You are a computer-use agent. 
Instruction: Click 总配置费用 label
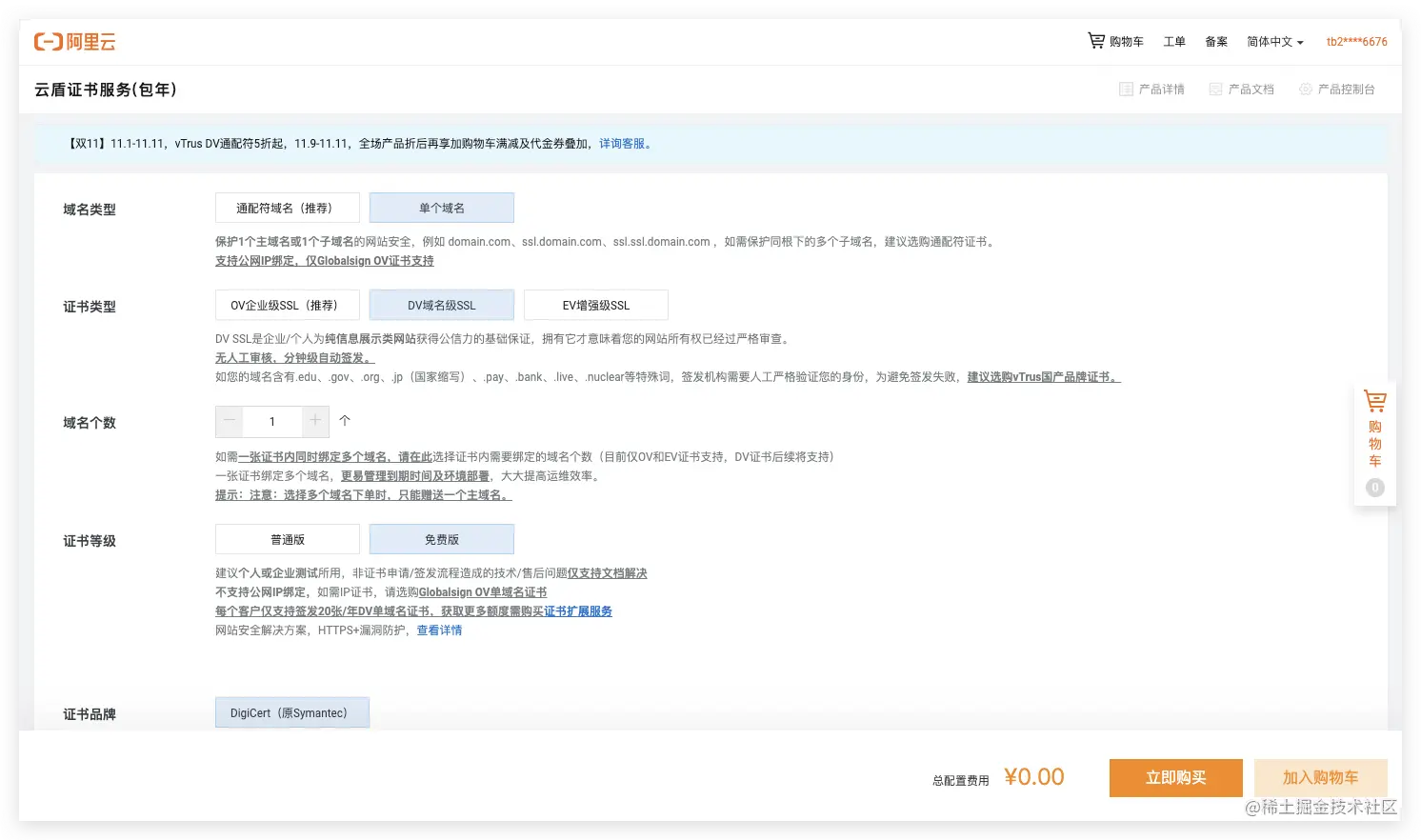coord(961,781)
